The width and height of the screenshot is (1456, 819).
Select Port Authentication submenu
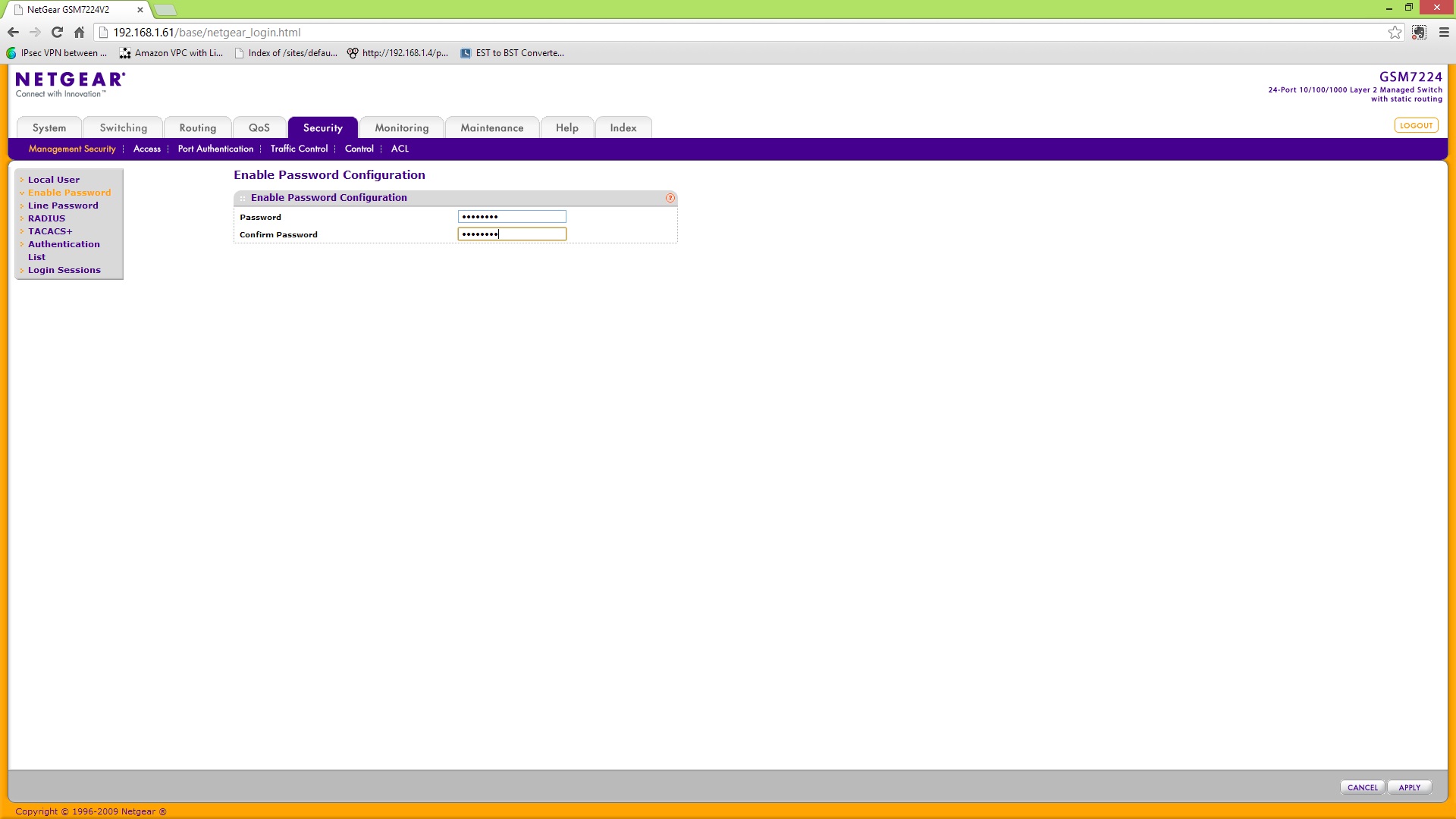tap(215, 149)
